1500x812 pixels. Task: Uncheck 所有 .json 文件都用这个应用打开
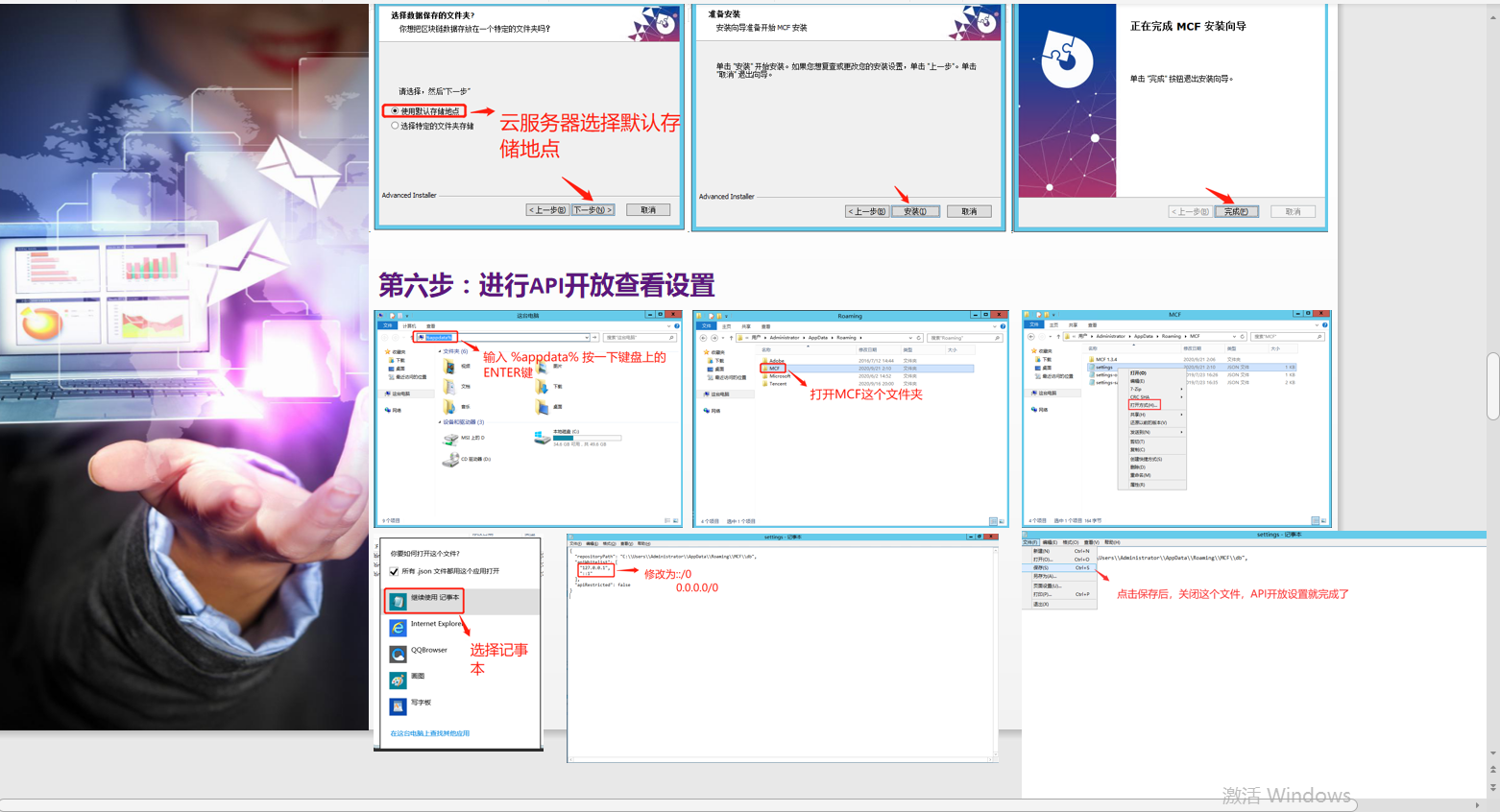tap(393, 571)
